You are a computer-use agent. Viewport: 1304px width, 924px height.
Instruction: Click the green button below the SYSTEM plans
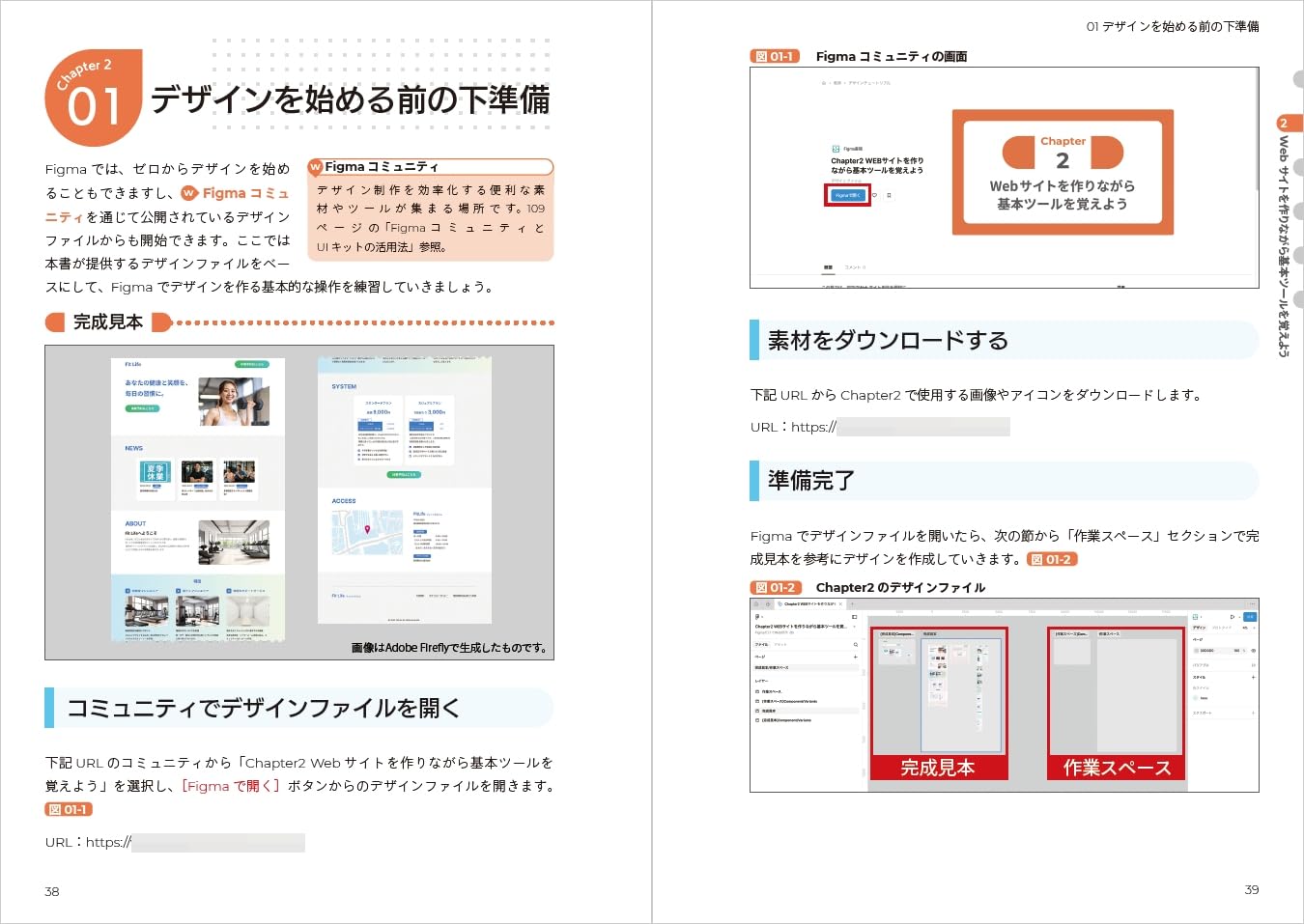(404, 474)
